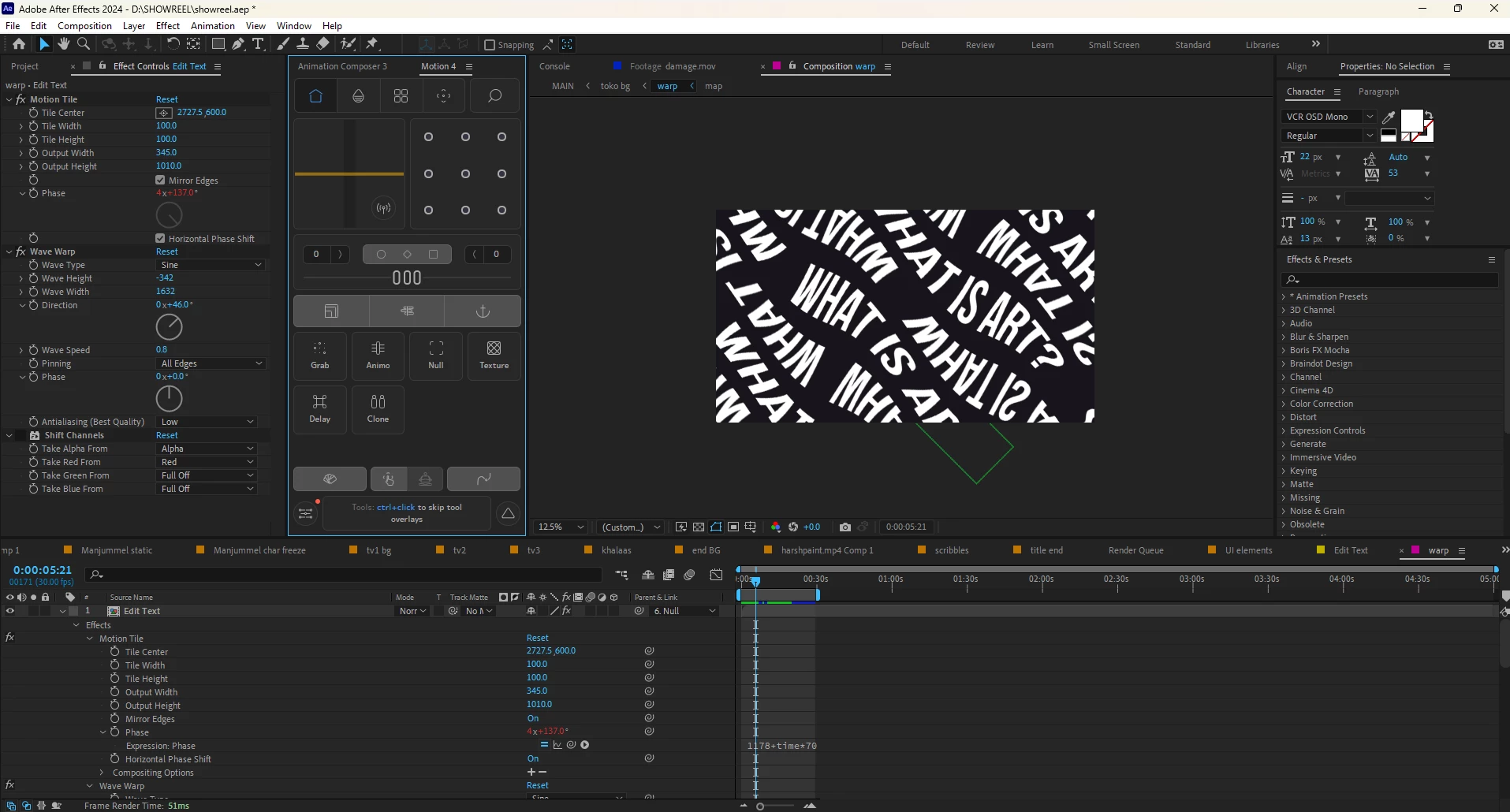Toggle Wave Height stopwatch in Effect Controls
Screen dimensions: 1510x812
click(34, 278)
